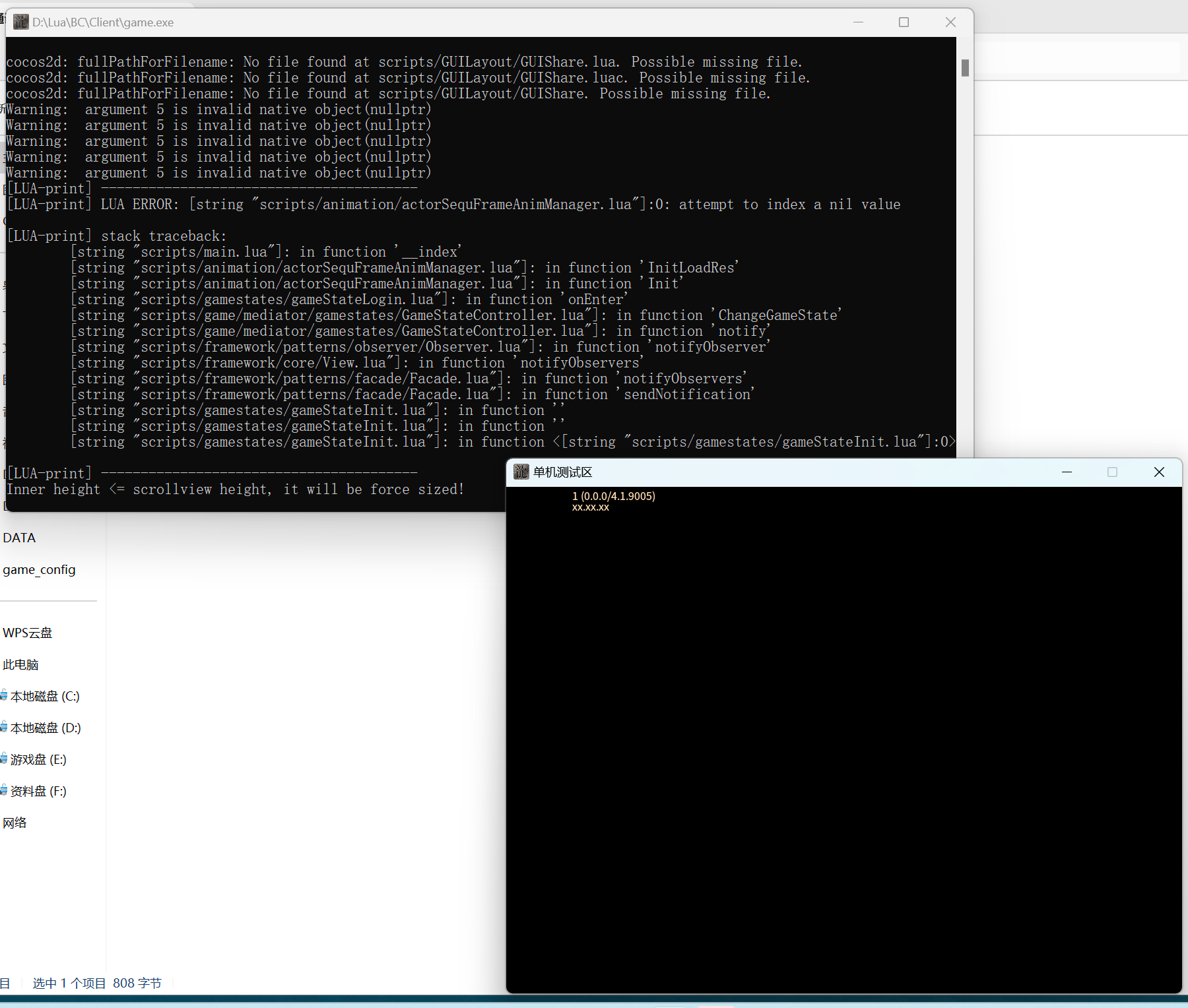Click the scripts/main.lua traceback line
1188x1008 pixels.
coord(266,252)
